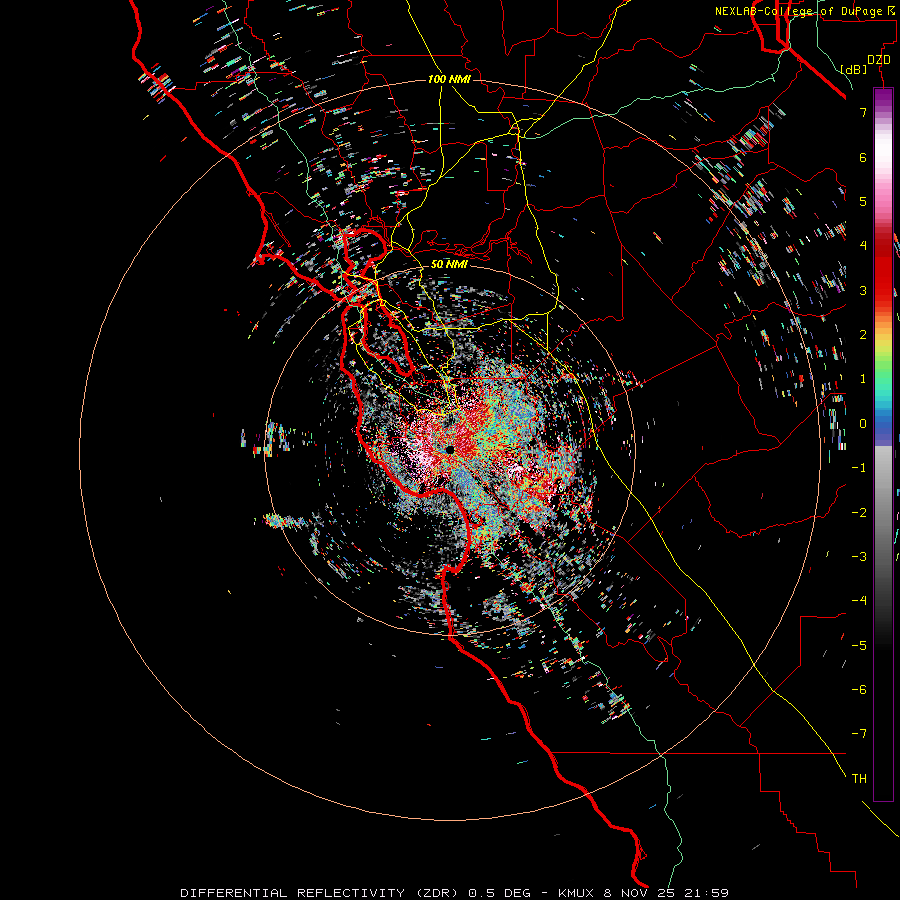Click the 3 value on the color scale
The width and height of the screenshot is (900, 900).
(863, 290)
